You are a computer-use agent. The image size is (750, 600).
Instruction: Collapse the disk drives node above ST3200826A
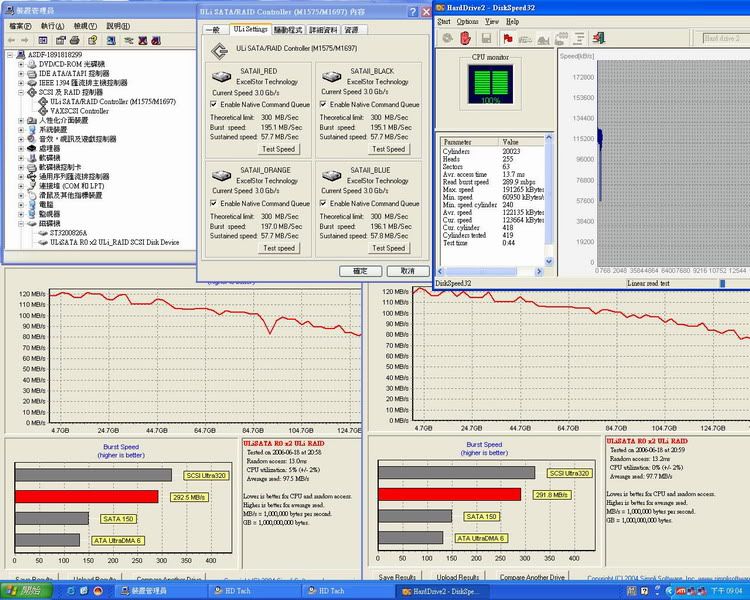pyautogui.click(x=21, y=223)
